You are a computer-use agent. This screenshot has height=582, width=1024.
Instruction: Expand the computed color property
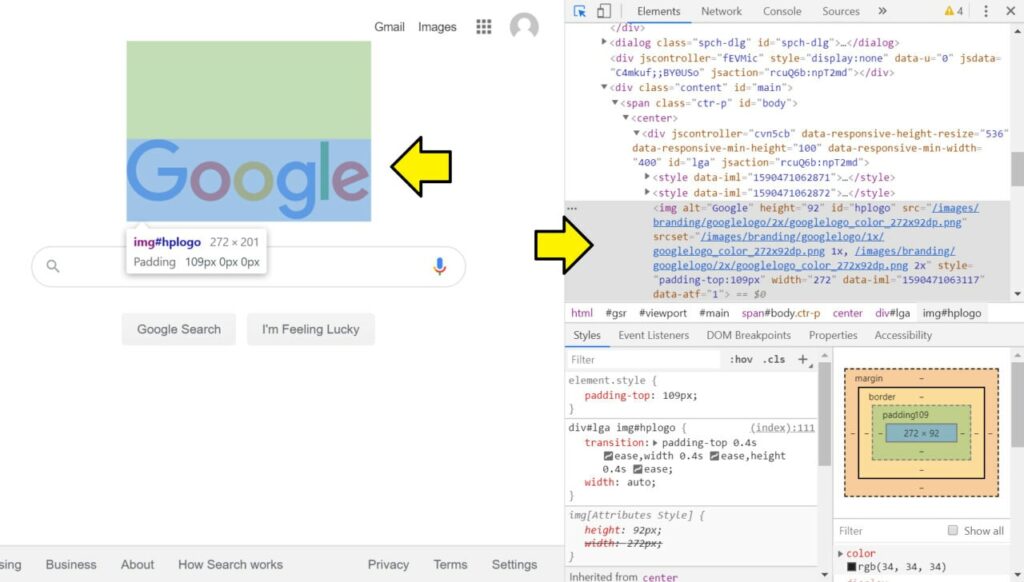[840, 554]
